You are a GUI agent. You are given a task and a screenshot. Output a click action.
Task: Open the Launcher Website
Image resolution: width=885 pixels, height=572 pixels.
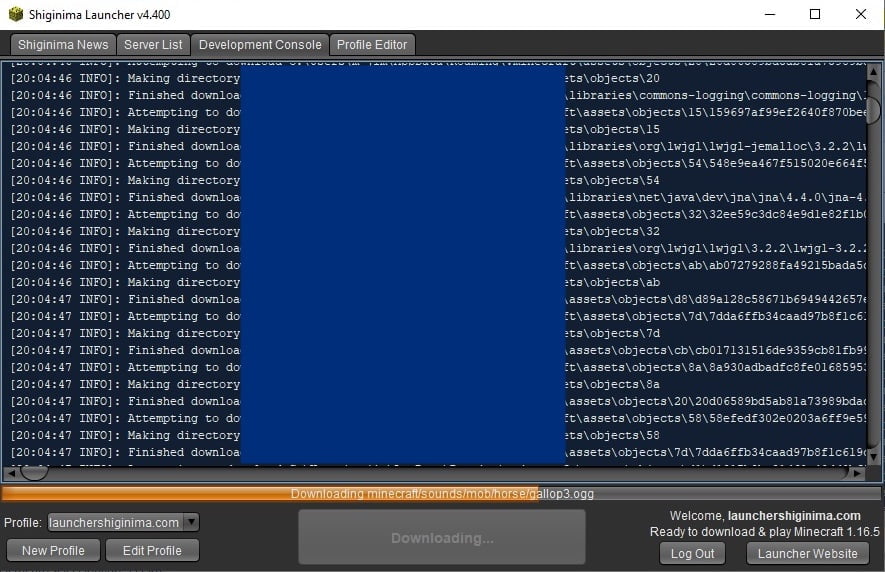[x=808, y=553]
